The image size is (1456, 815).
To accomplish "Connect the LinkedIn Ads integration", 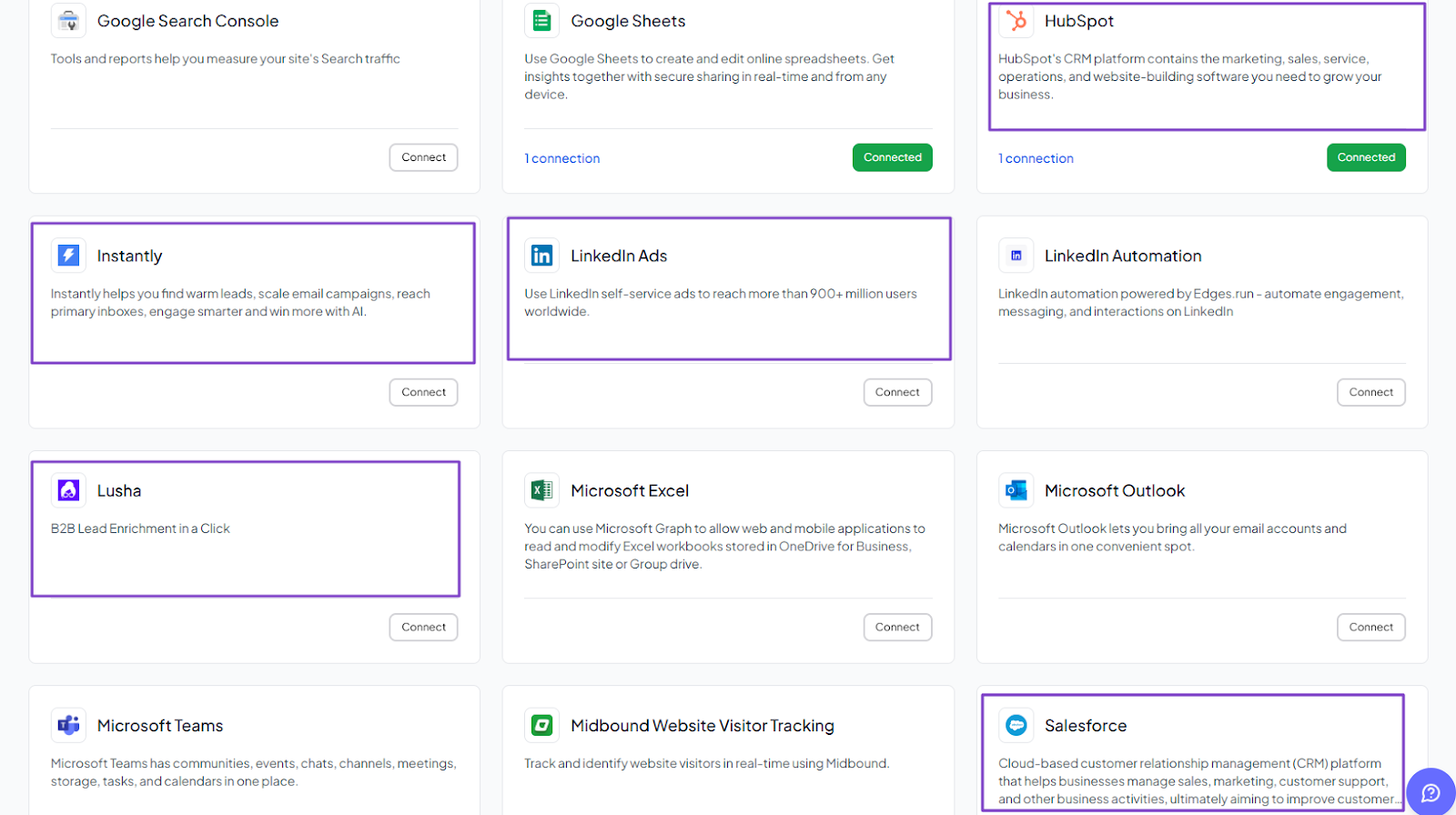I will click(897, 392).
